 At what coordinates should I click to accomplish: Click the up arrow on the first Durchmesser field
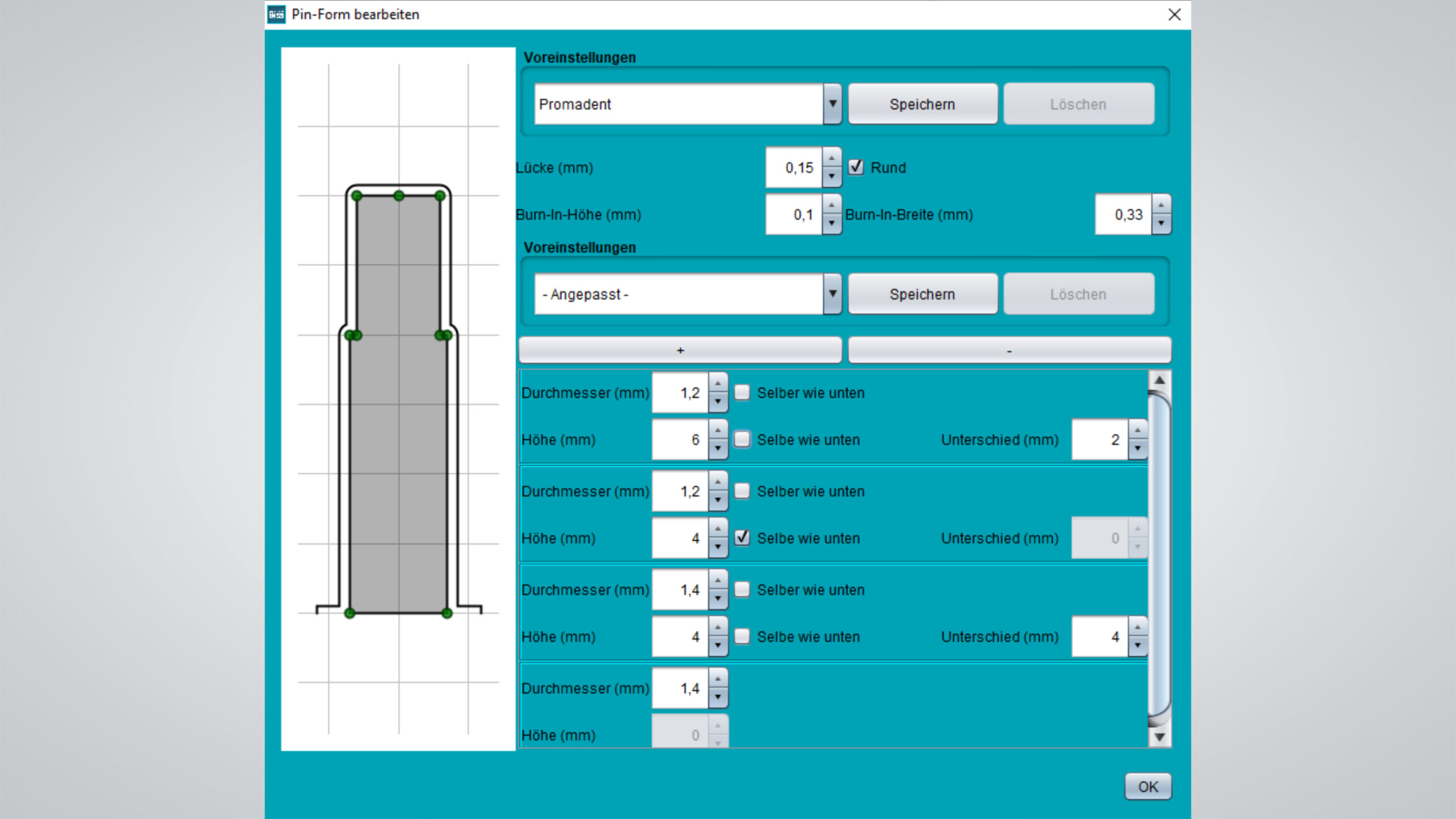point(718,383)
